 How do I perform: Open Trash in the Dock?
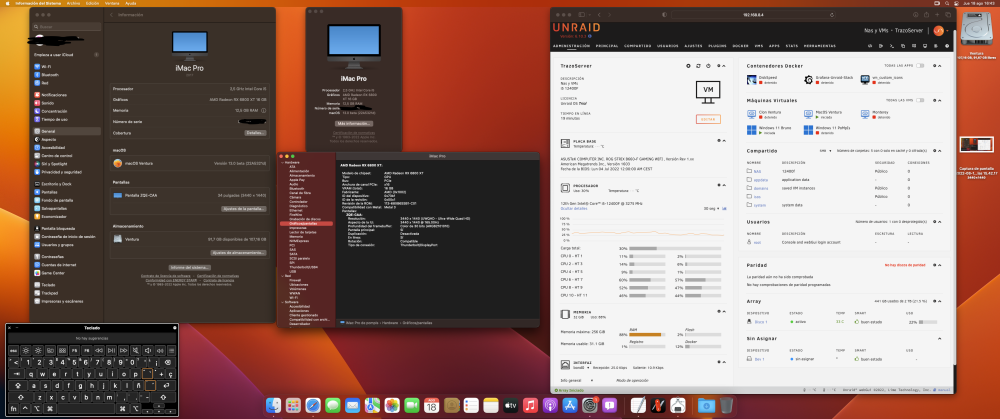pyautogui.click(x=726, y=405)
